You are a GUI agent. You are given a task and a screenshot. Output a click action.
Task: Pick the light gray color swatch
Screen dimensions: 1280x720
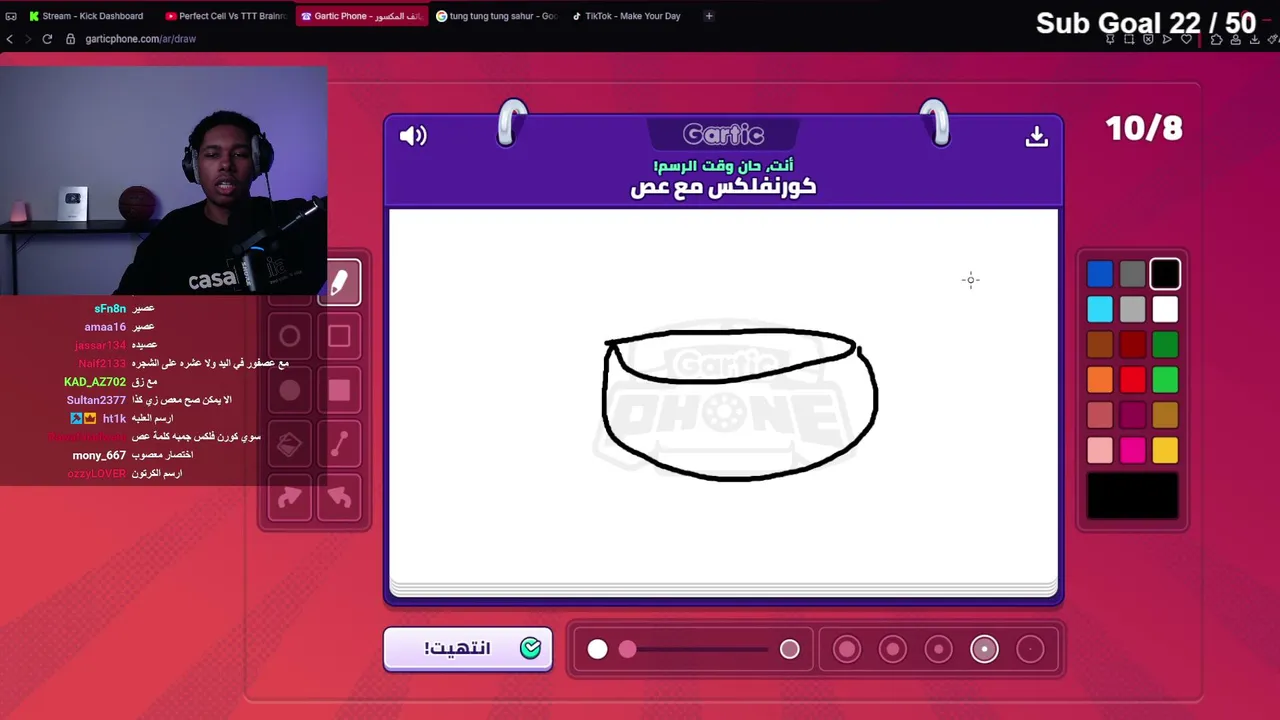[1132, 310]
